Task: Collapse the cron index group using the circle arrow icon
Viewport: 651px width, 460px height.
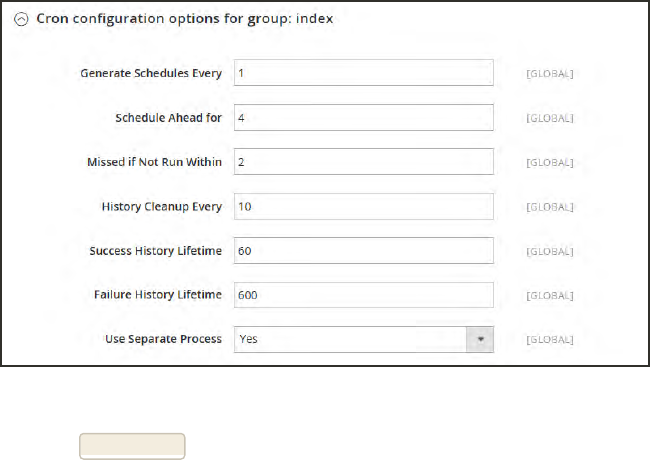Action: (22, 21)
